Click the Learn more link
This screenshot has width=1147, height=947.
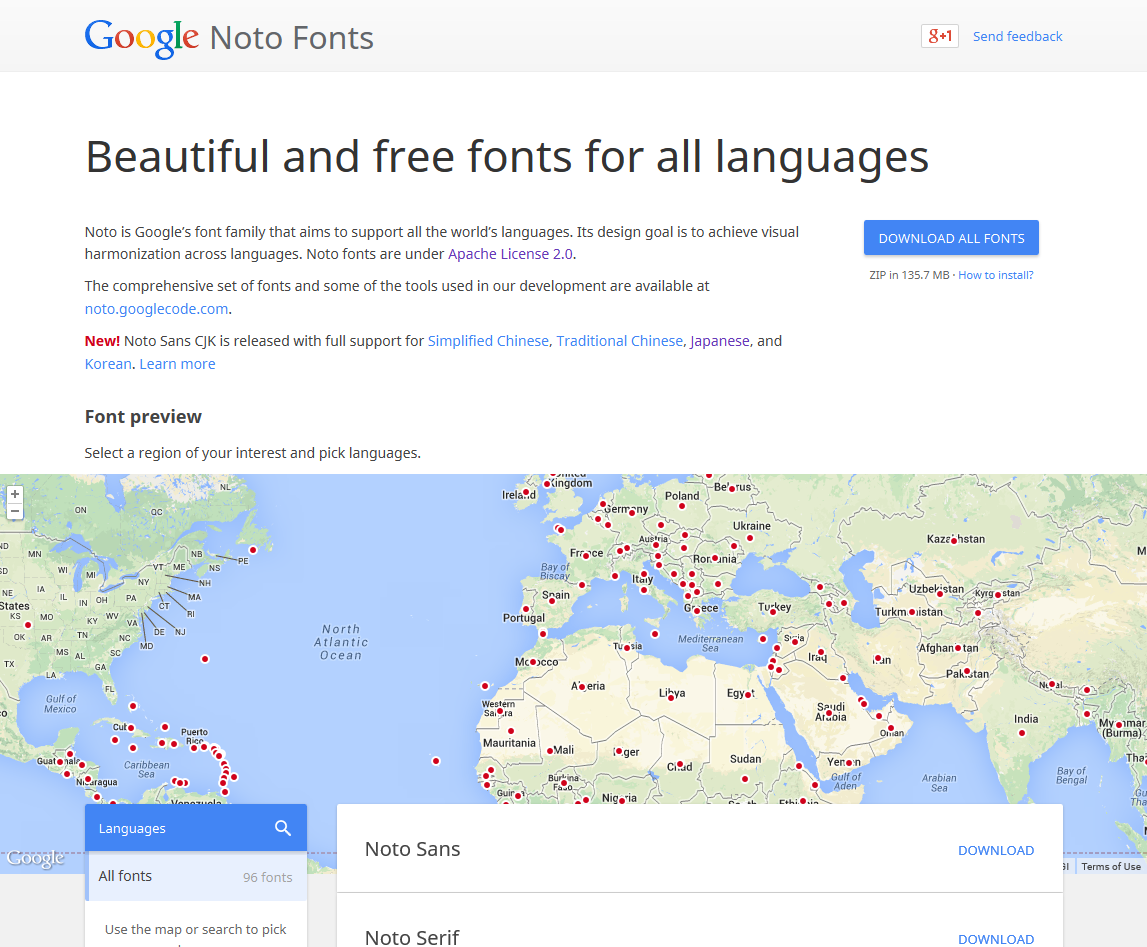pyautogui.click(x=178, y=363)
